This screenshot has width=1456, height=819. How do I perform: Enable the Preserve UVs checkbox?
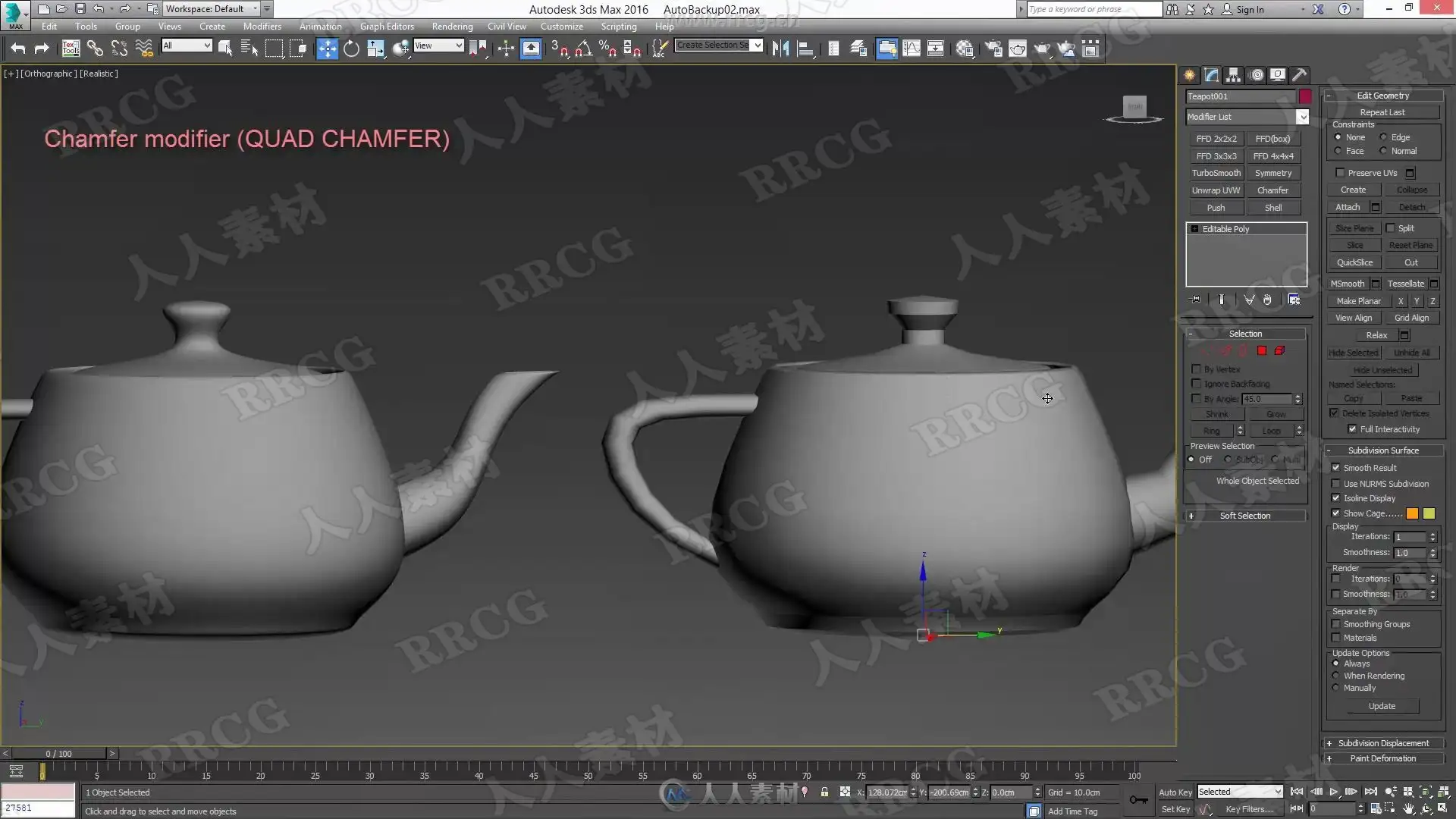[1340, 173]
